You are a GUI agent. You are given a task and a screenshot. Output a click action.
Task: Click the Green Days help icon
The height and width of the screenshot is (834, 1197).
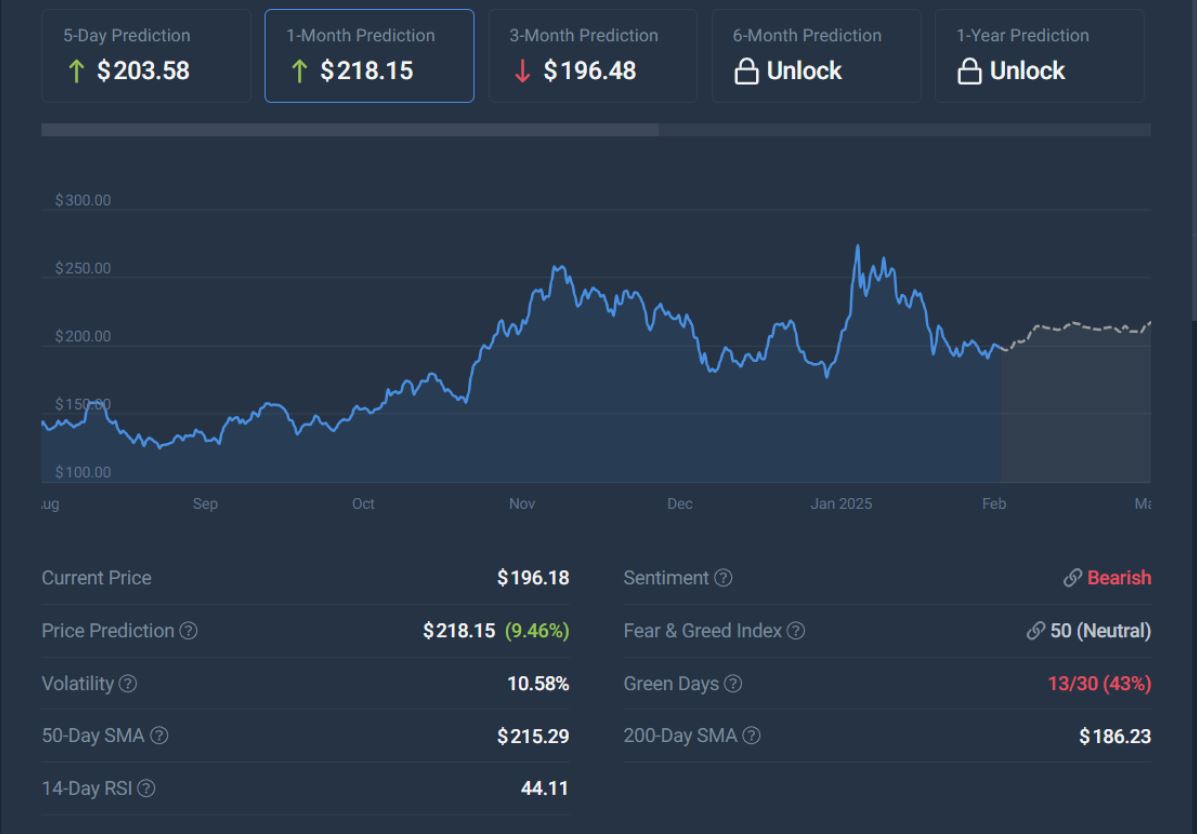[x=733, y=684]
